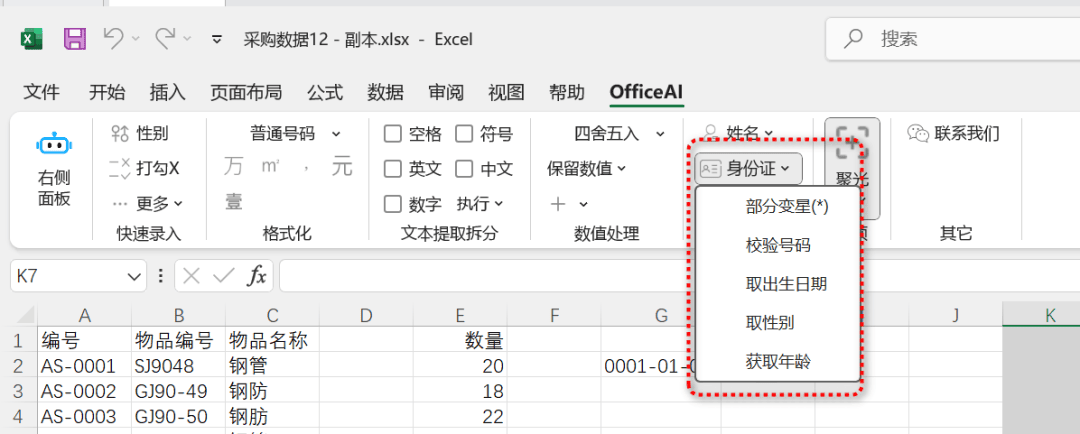
Task: Choose 取出生日期 from the 身份证 menu
Action: click(x=786, y=284)
